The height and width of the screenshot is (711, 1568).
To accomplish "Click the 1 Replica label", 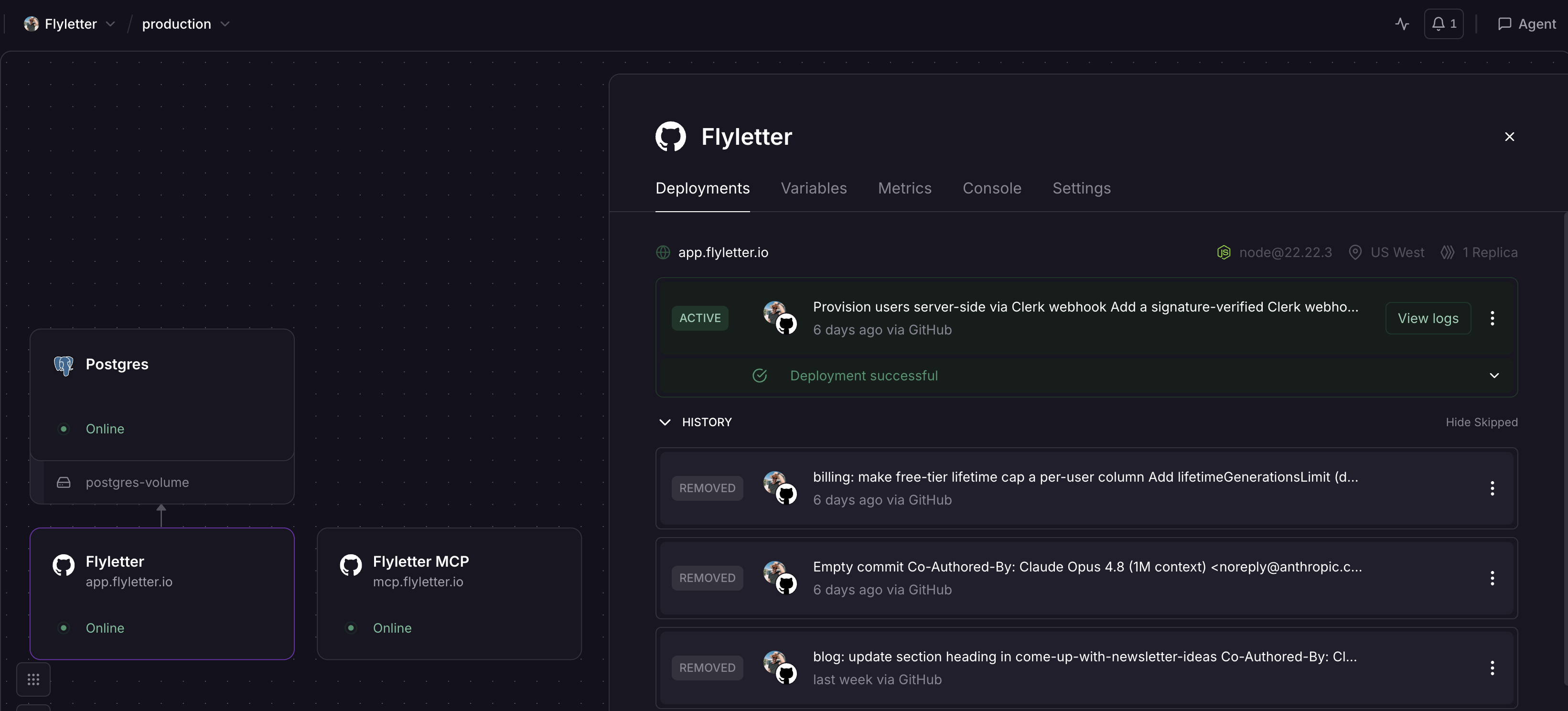I will (x=1490, y=253).
